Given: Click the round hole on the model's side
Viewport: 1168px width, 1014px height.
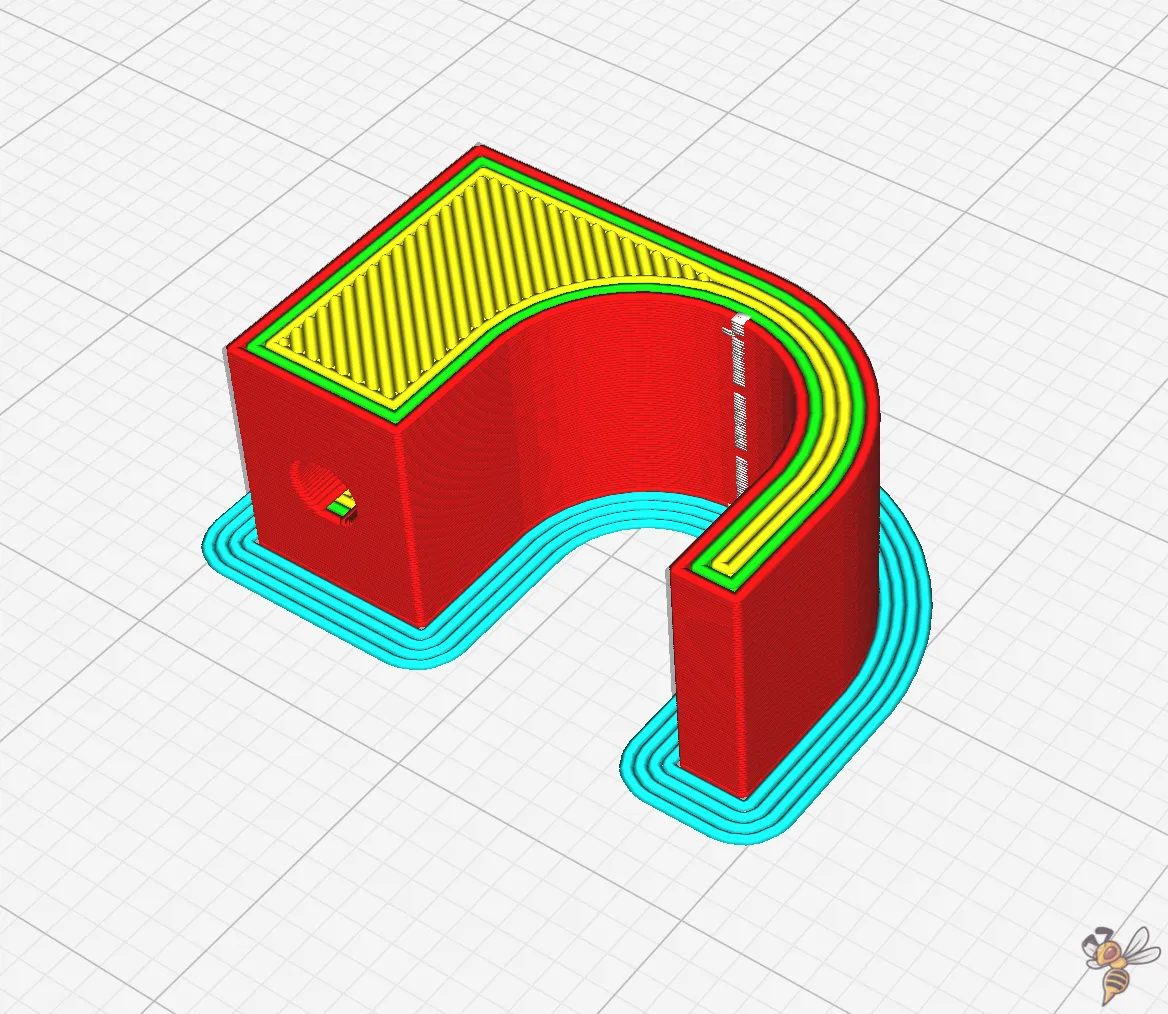Looking at the screenshot, I should pos(323,493).
